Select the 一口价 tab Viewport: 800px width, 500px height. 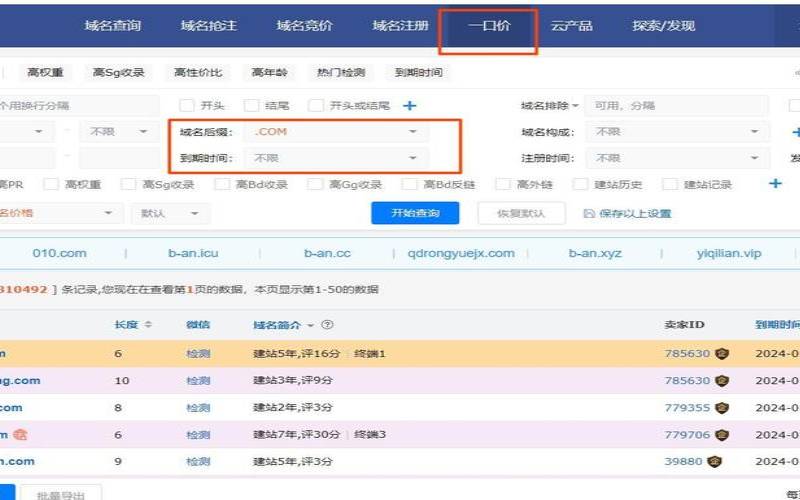click(489, 26)
